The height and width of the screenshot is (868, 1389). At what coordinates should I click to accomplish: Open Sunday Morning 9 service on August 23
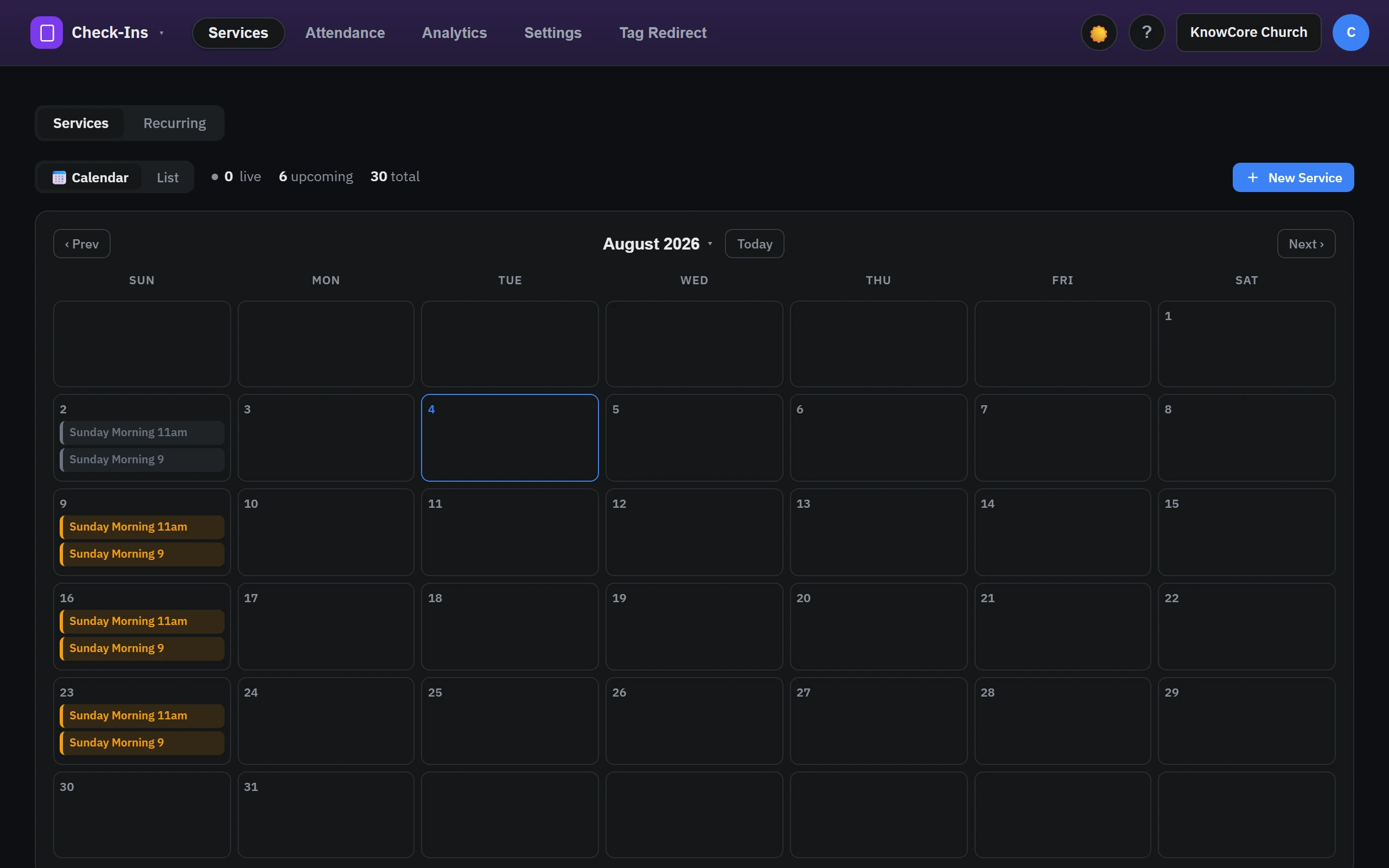click(142, 742)
